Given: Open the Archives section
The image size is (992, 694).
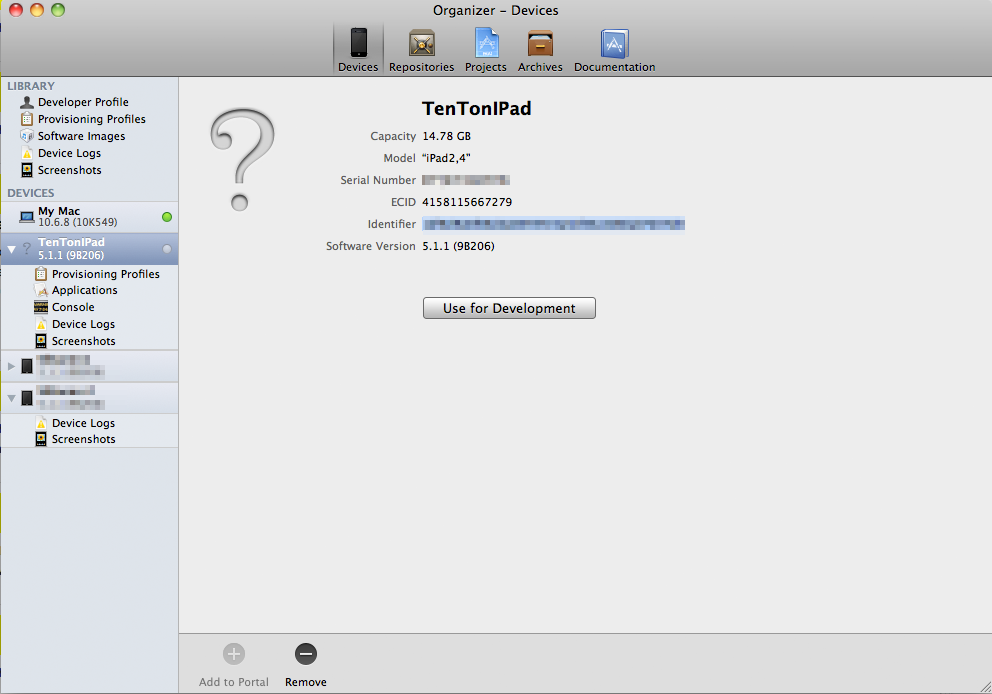Looking at the screenshot, I should pos(540,51).
